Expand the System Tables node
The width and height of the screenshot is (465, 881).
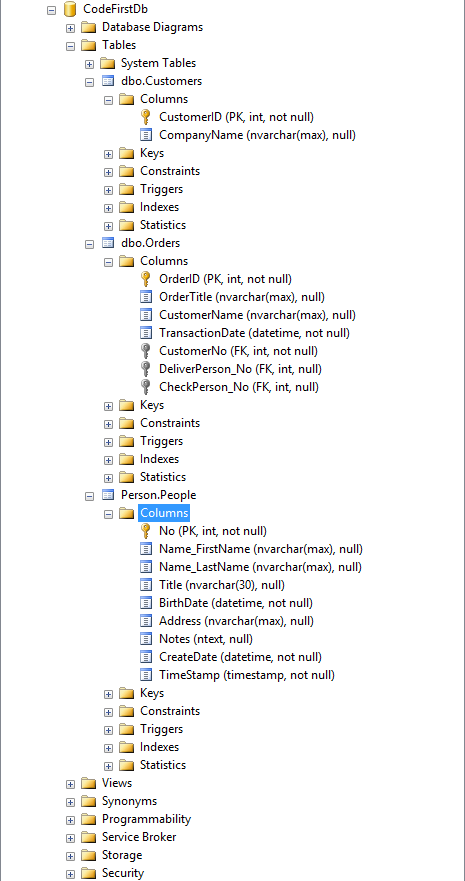89,63
